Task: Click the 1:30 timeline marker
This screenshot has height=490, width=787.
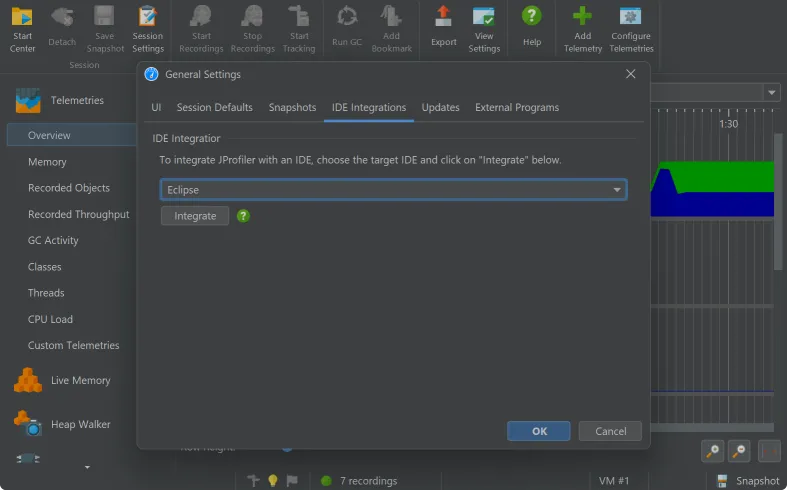Action: click(728, 124)
